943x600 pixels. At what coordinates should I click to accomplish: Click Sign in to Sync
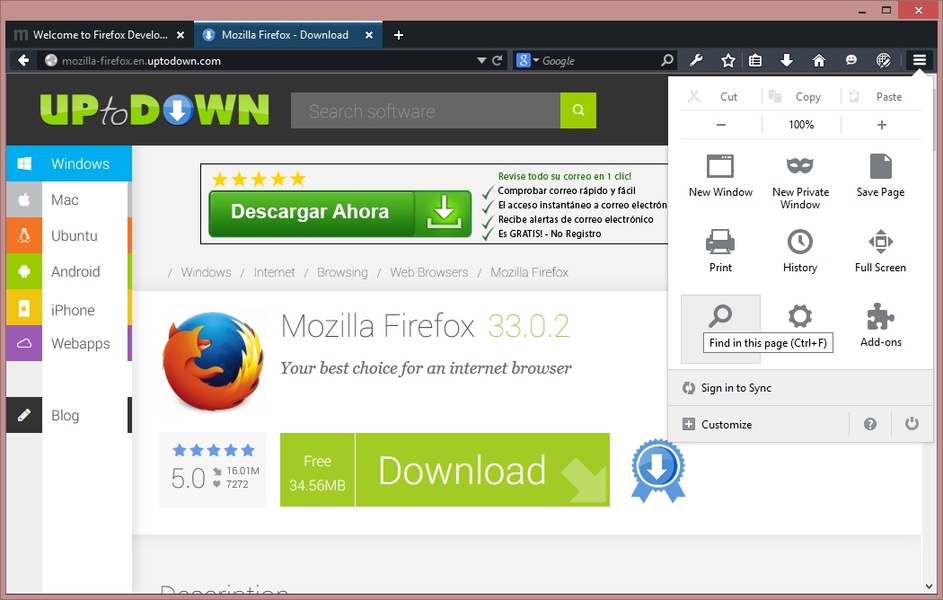click(x=736, y=388)
